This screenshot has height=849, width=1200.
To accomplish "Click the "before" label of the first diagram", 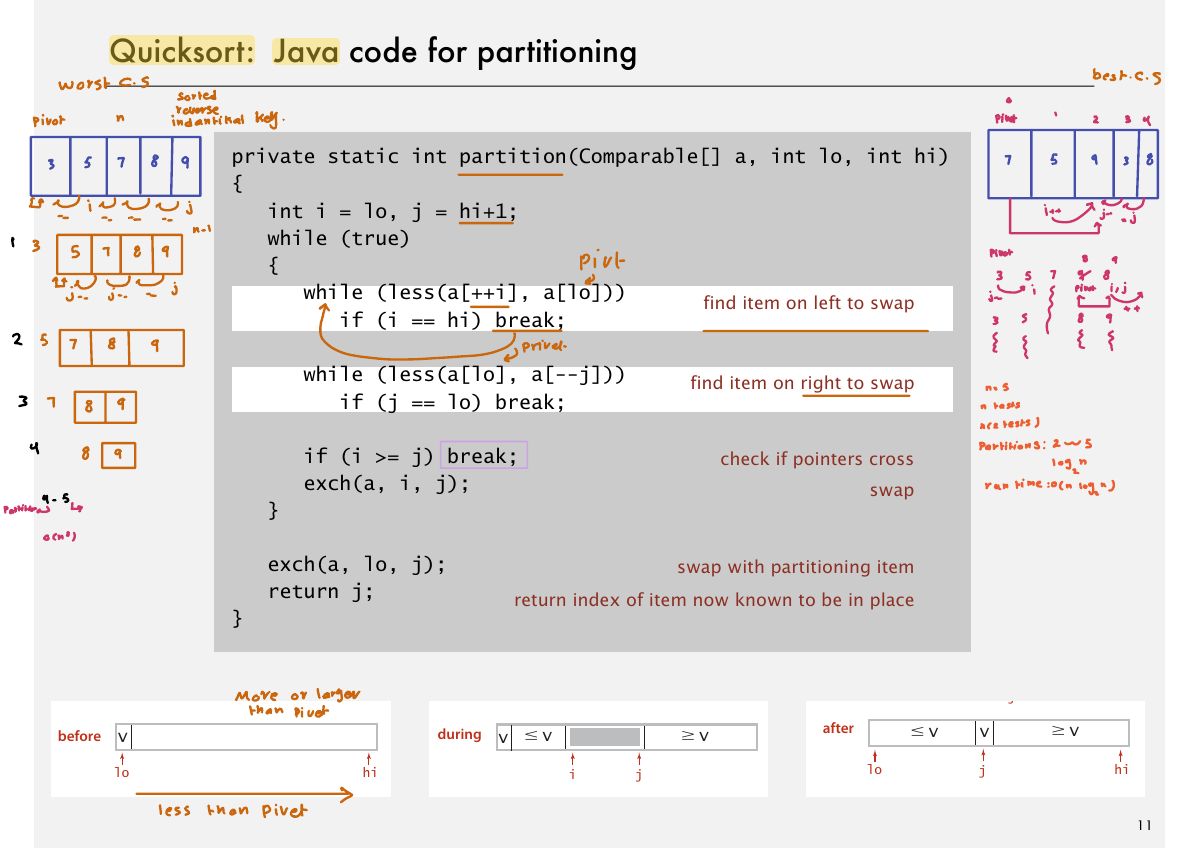I will [x=79, y=737].
